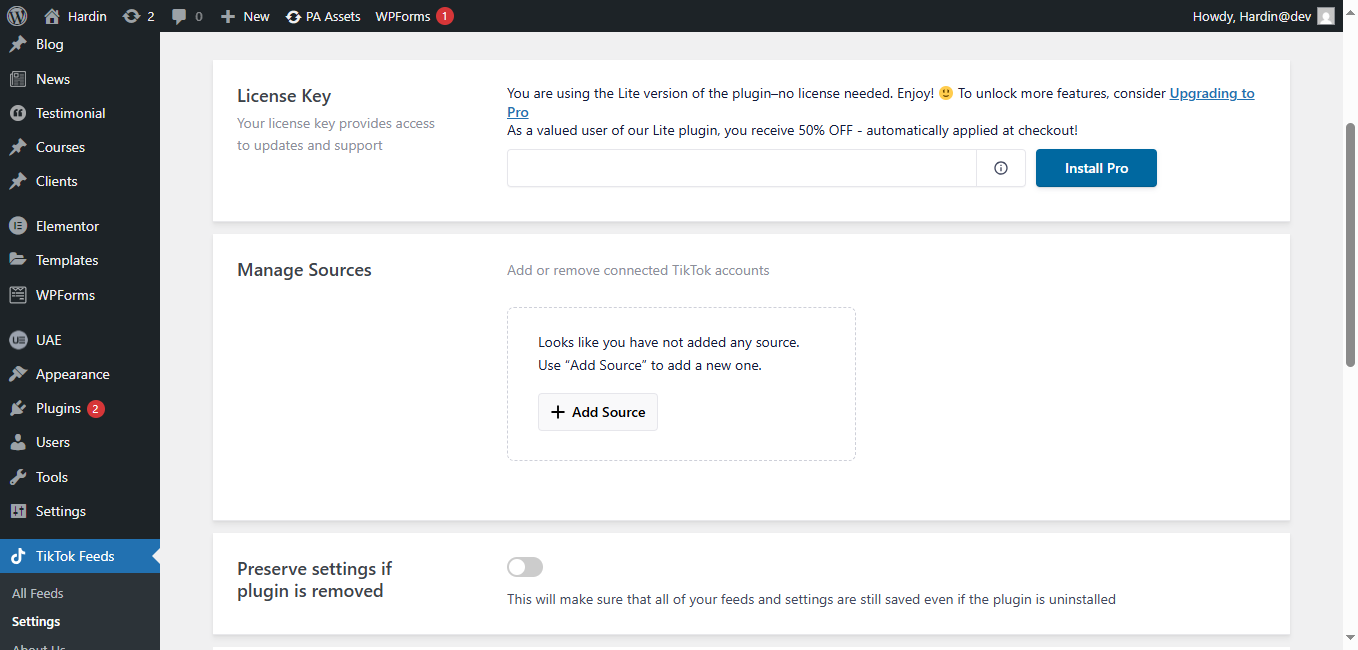
Task: Click the pin icon beside Courses
Action: click(x=18, y=147)
